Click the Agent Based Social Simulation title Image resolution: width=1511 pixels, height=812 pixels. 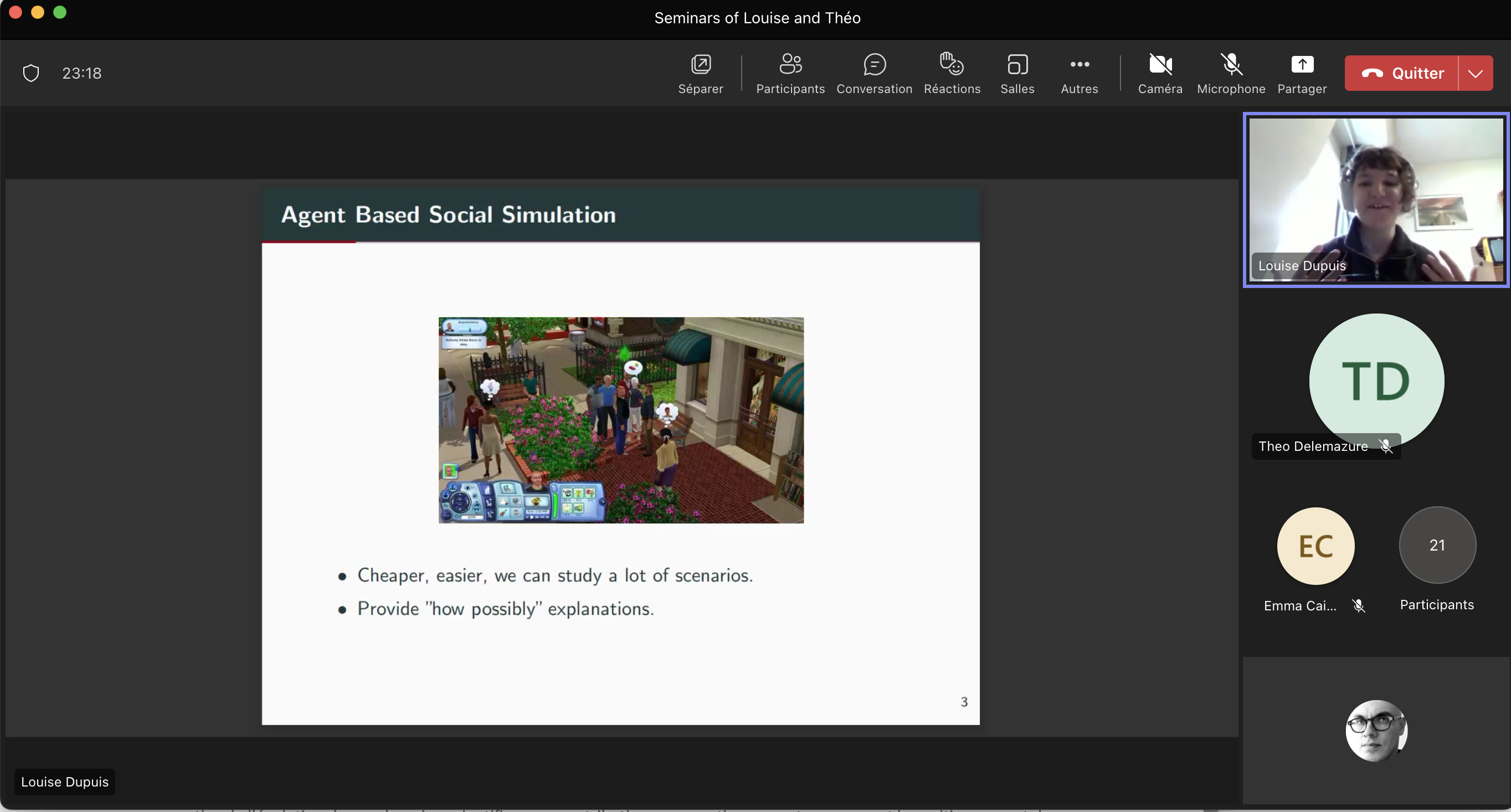[x=449, y=215]
